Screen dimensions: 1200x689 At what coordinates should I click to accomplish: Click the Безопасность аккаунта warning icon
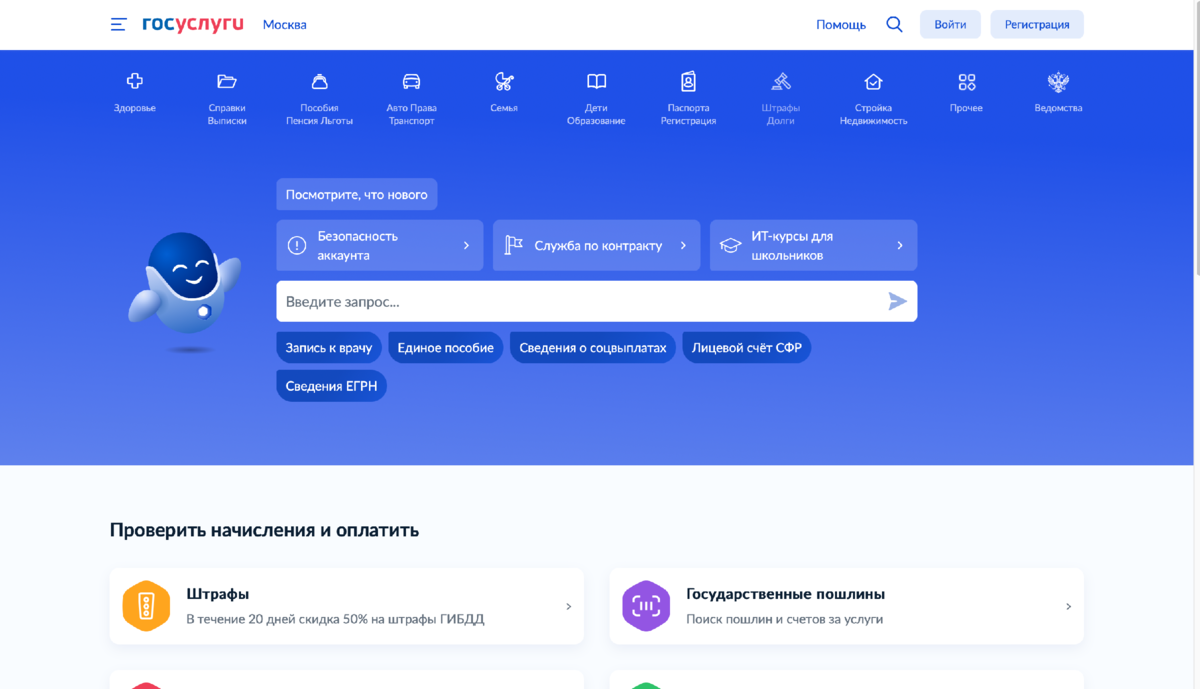pos(297,245)
